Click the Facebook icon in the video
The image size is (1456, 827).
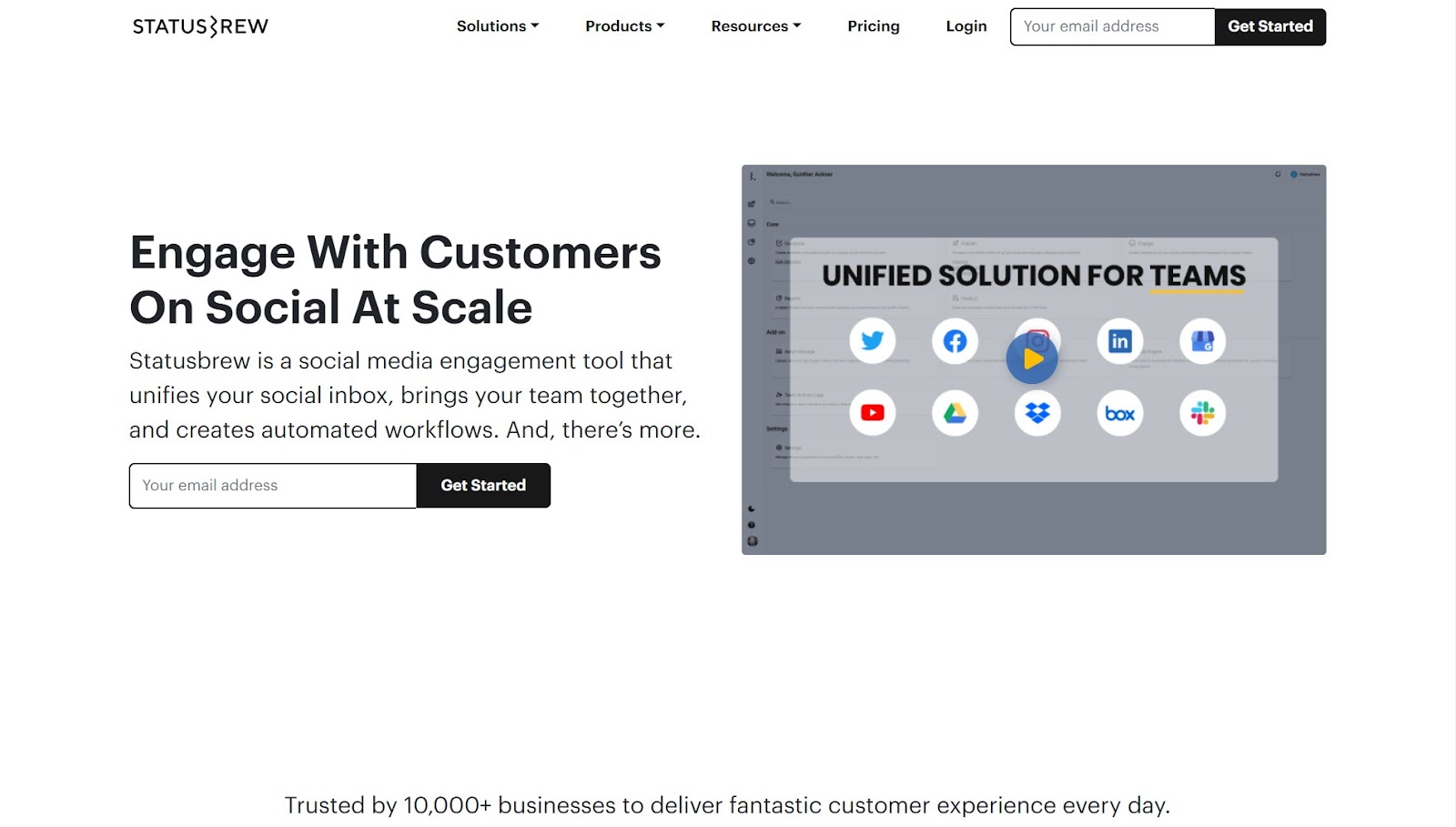(x=955, y=341)
